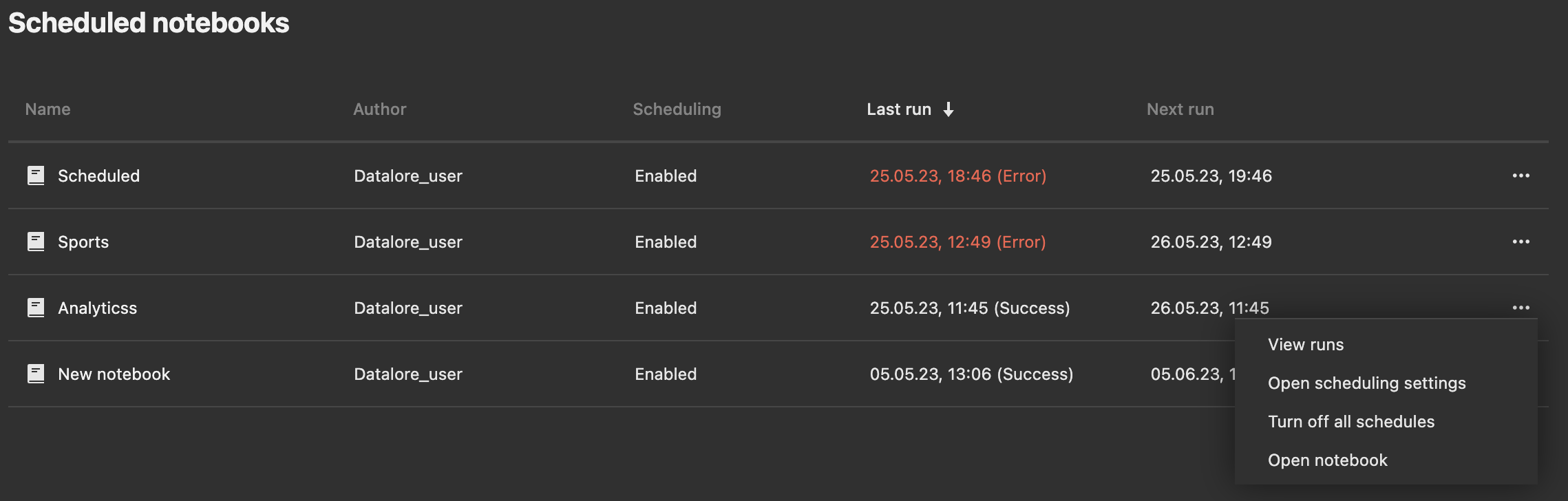Choose View runs from the context menu
1568x501 pixels.
pos(1304,344)
